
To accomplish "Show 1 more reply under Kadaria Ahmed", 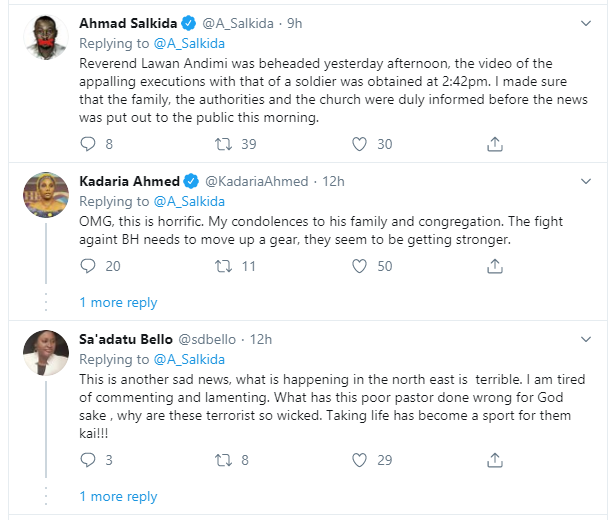I will coord(118,302).
